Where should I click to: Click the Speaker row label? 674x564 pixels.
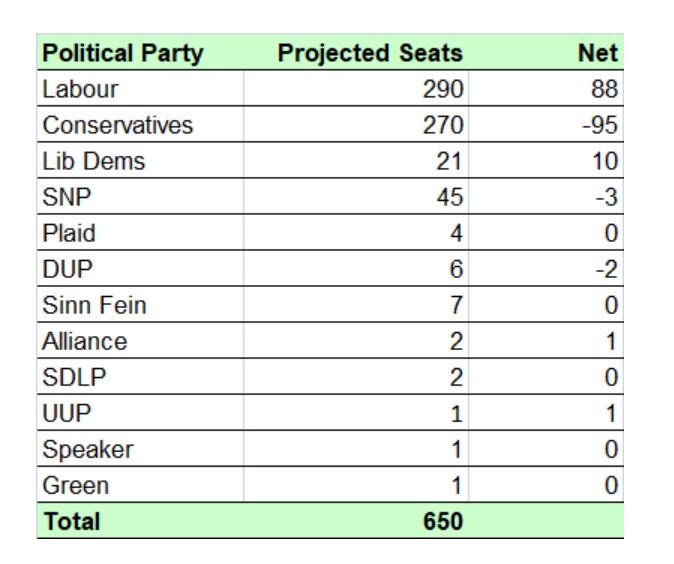[x=140, y=449]
